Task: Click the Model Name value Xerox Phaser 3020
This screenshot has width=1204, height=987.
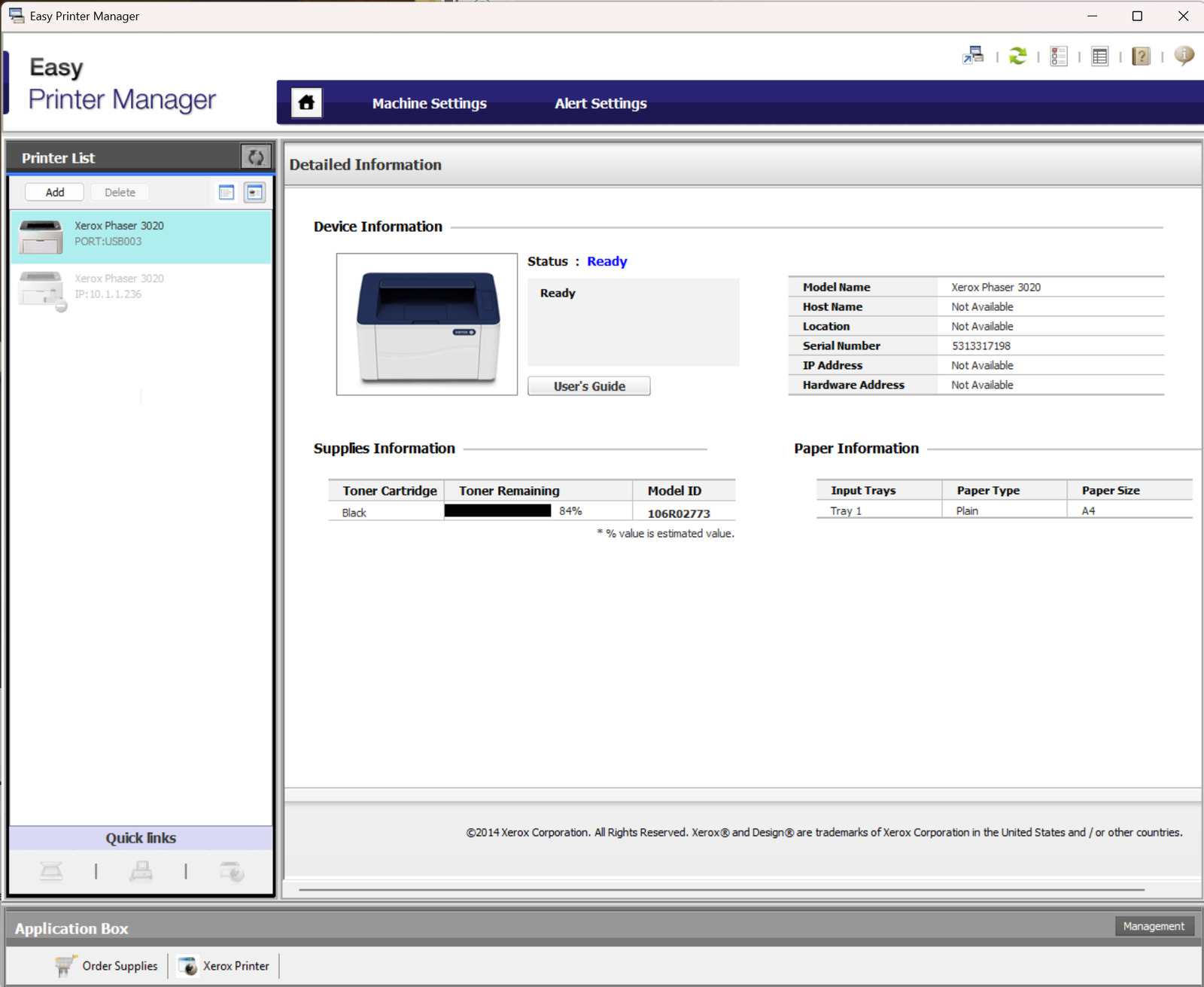Action: 996,287
